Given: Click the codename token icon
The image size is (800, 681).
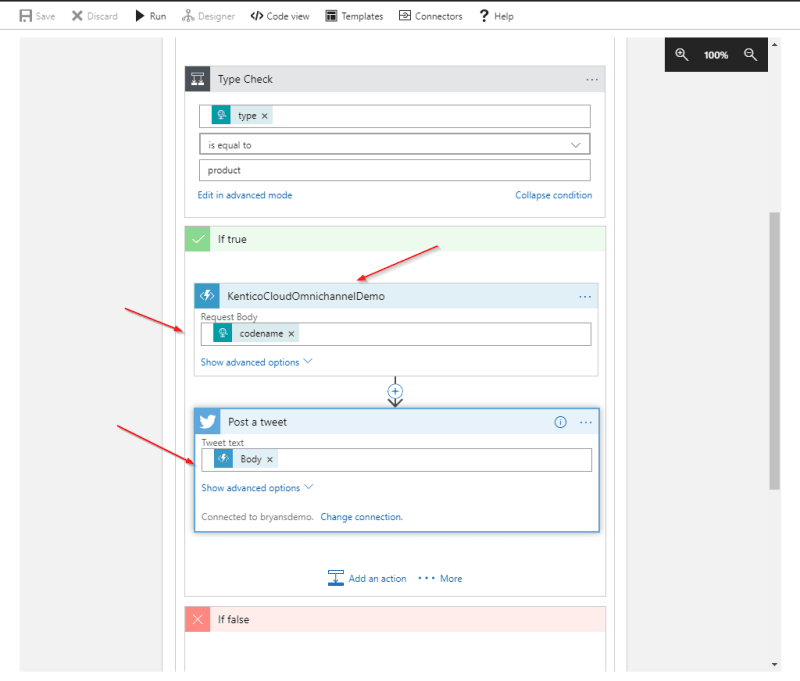Looking at the screenshot, I should (223, 334).
